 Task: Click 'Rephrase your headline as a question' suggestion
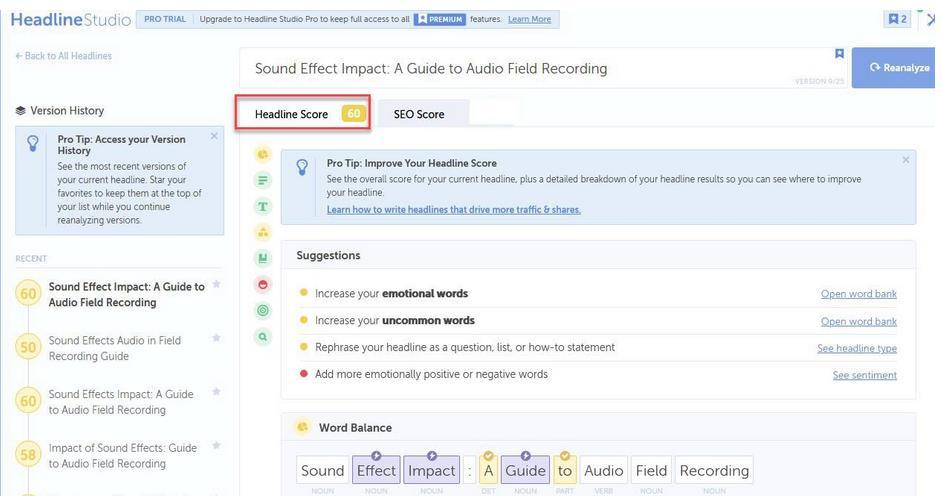(x=465, y=347)
